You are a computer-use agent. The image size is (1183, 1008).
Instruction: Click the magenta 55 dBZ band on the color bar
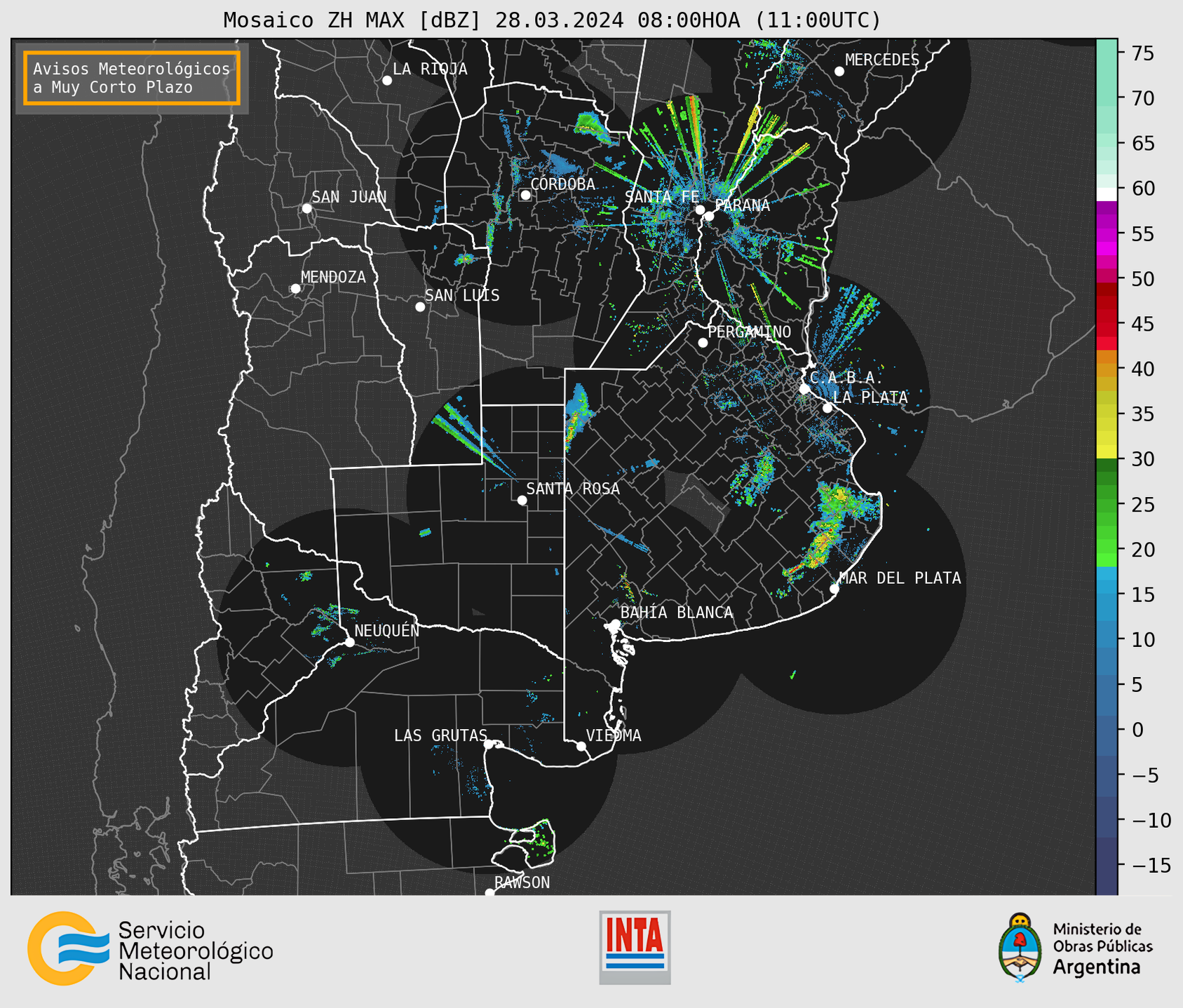pyautogui.click(x=1107, y=235)
